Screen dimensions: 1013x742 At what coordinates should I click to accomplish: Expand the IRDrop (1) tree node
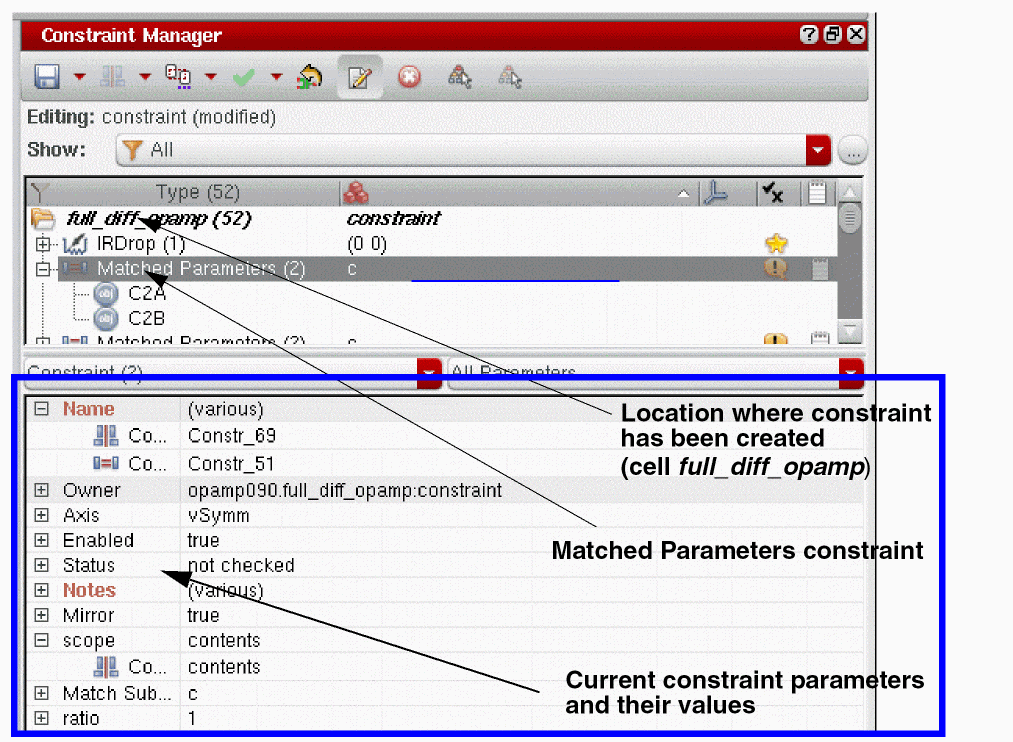pyautogui.click(x=42, y=244)
